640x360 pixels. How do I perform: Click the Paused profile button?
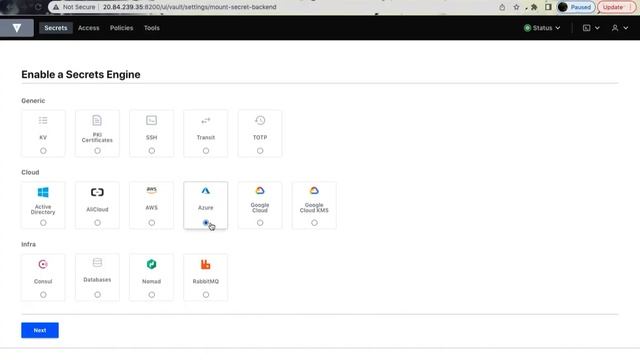point(576,7)
